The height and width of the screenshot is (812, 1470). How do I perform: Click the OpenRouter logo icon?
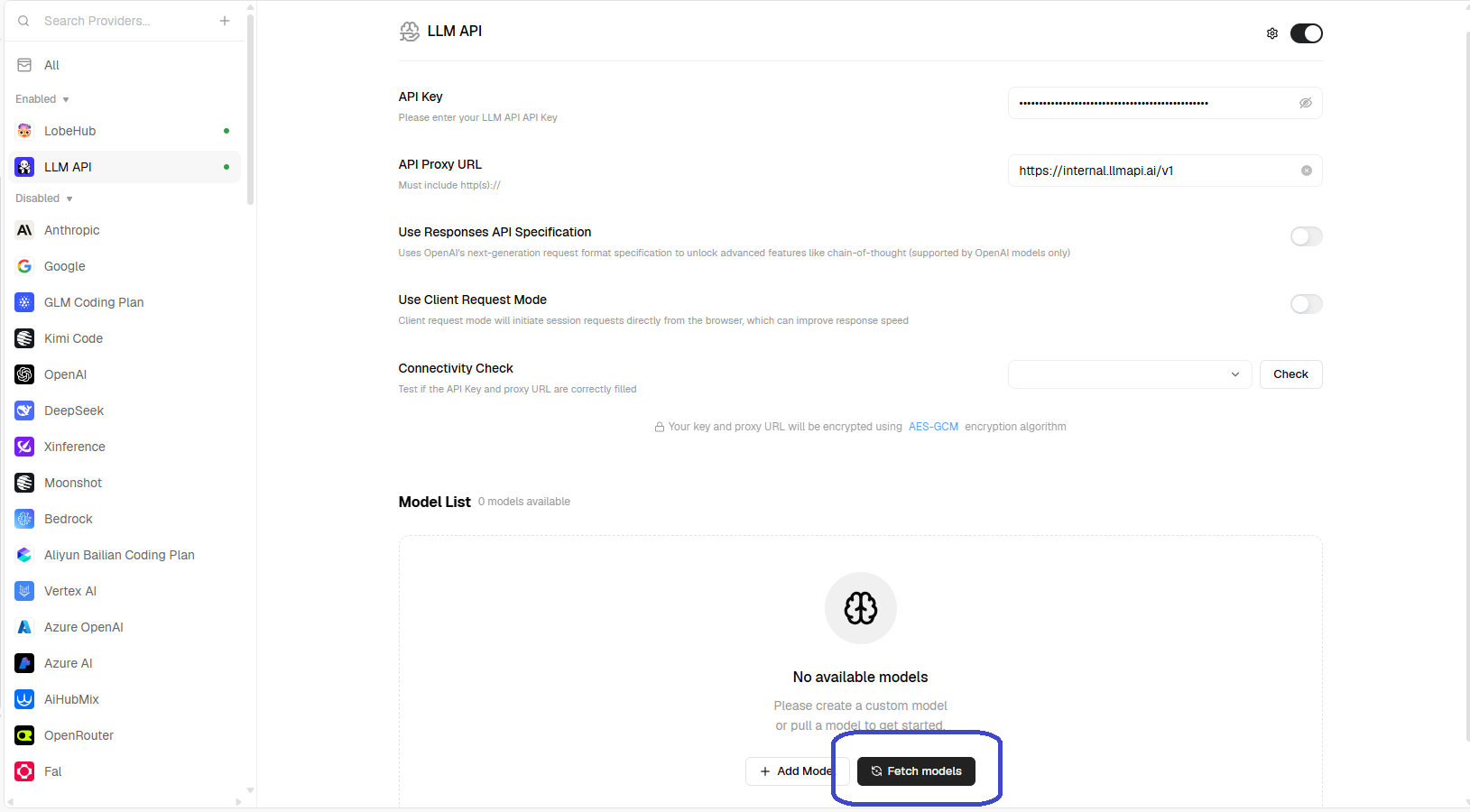pyautogui.click(x=24, y=735)
